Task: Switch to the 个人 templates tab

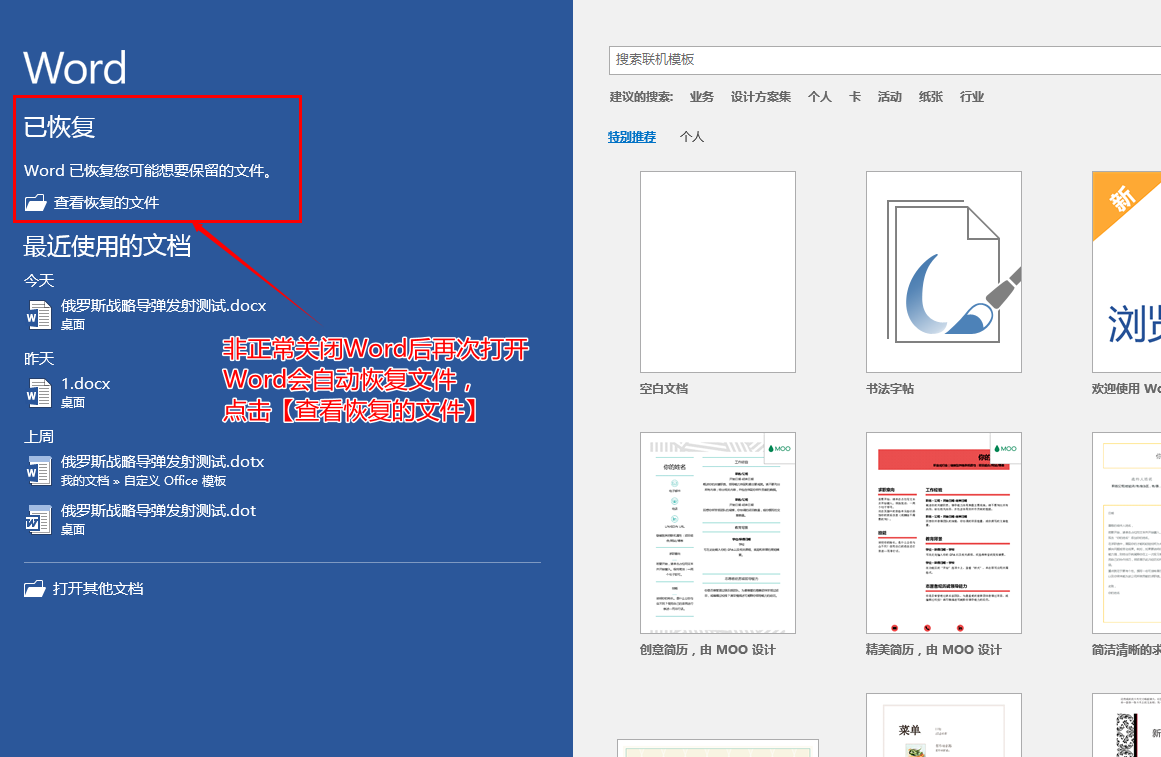Action: (x=692, y=137)
